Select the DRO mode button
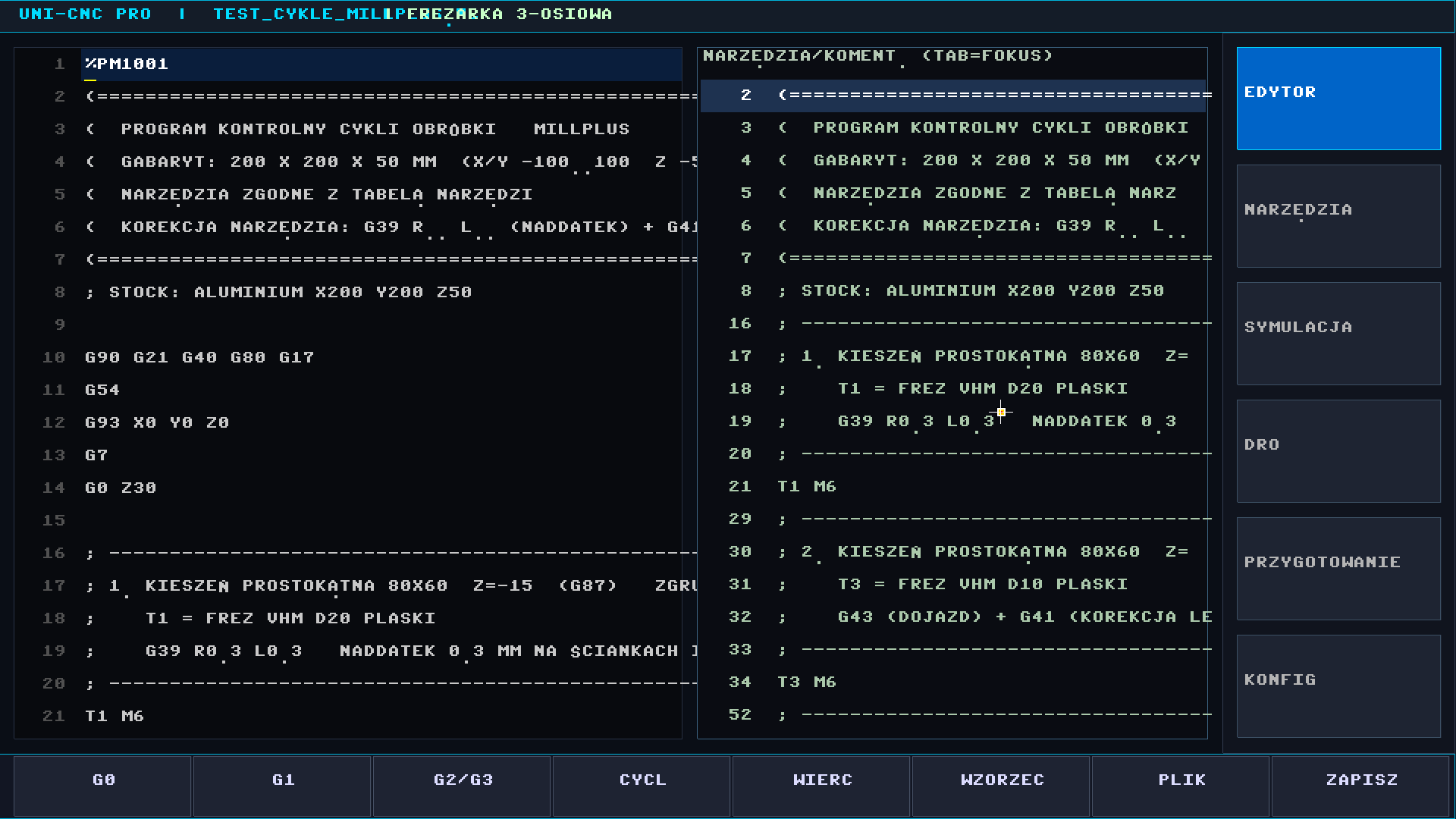 [1338, 451]
